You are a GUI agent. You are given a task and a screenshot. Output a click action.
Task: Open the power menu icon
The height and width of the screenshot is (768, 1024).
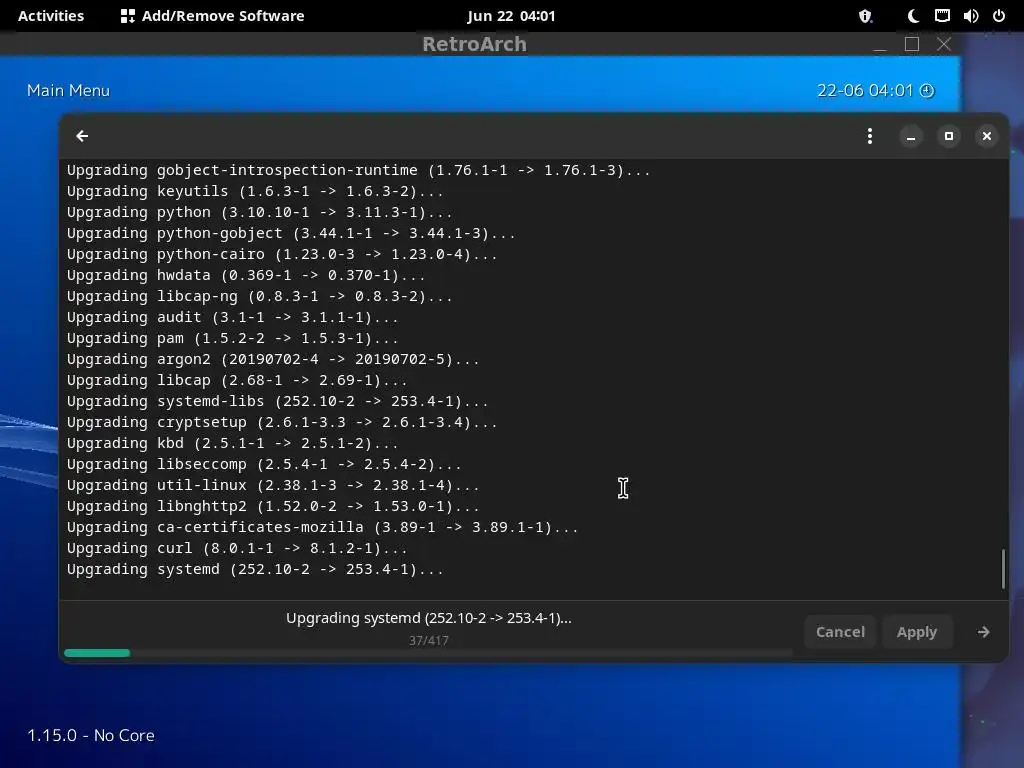[999, 16]
